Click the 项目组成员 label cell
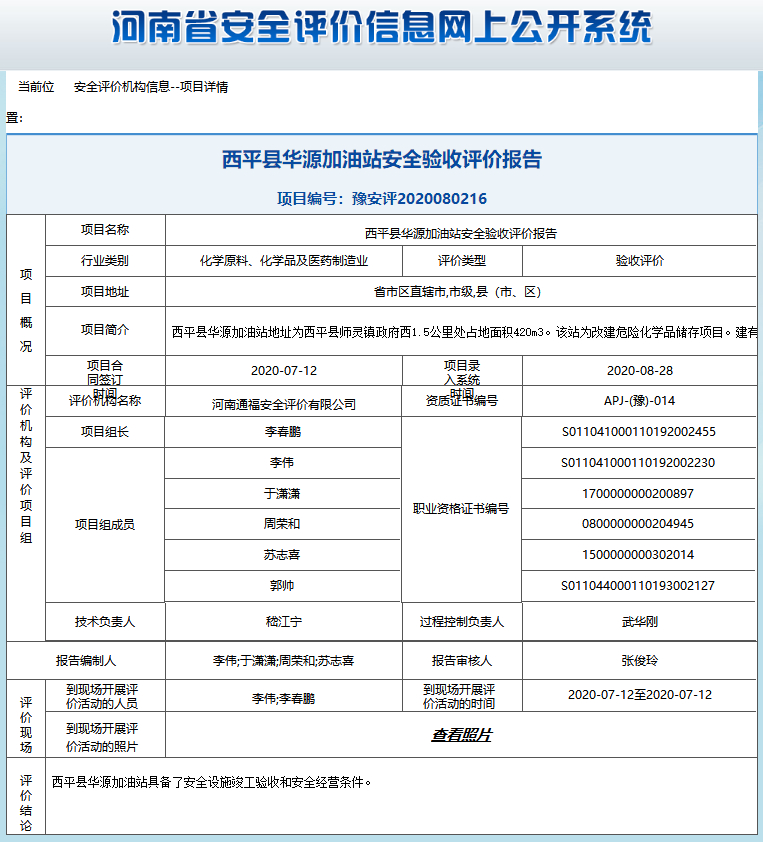This screenshot has width=763, height=842. coord(105,525)
